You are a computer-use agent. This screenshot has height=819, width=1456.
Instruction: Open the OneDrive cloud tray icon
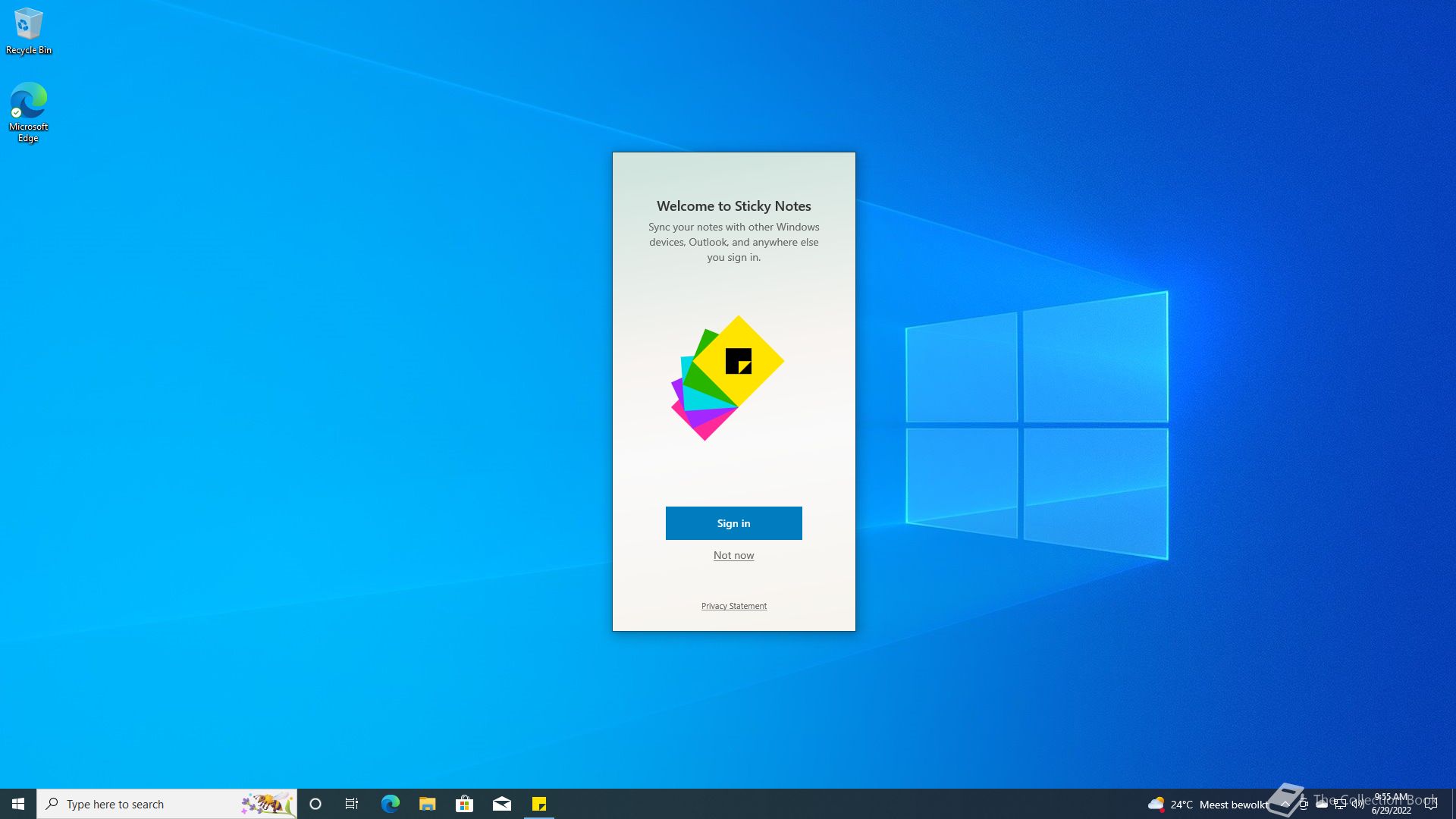coord(1322,804)
